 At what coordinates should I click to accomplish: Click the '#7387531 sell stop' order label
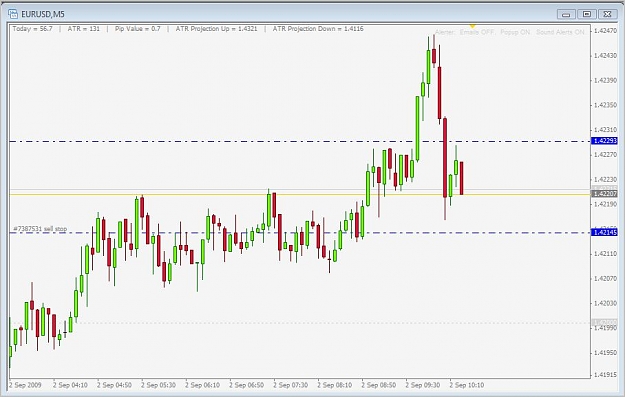(40, 229)
